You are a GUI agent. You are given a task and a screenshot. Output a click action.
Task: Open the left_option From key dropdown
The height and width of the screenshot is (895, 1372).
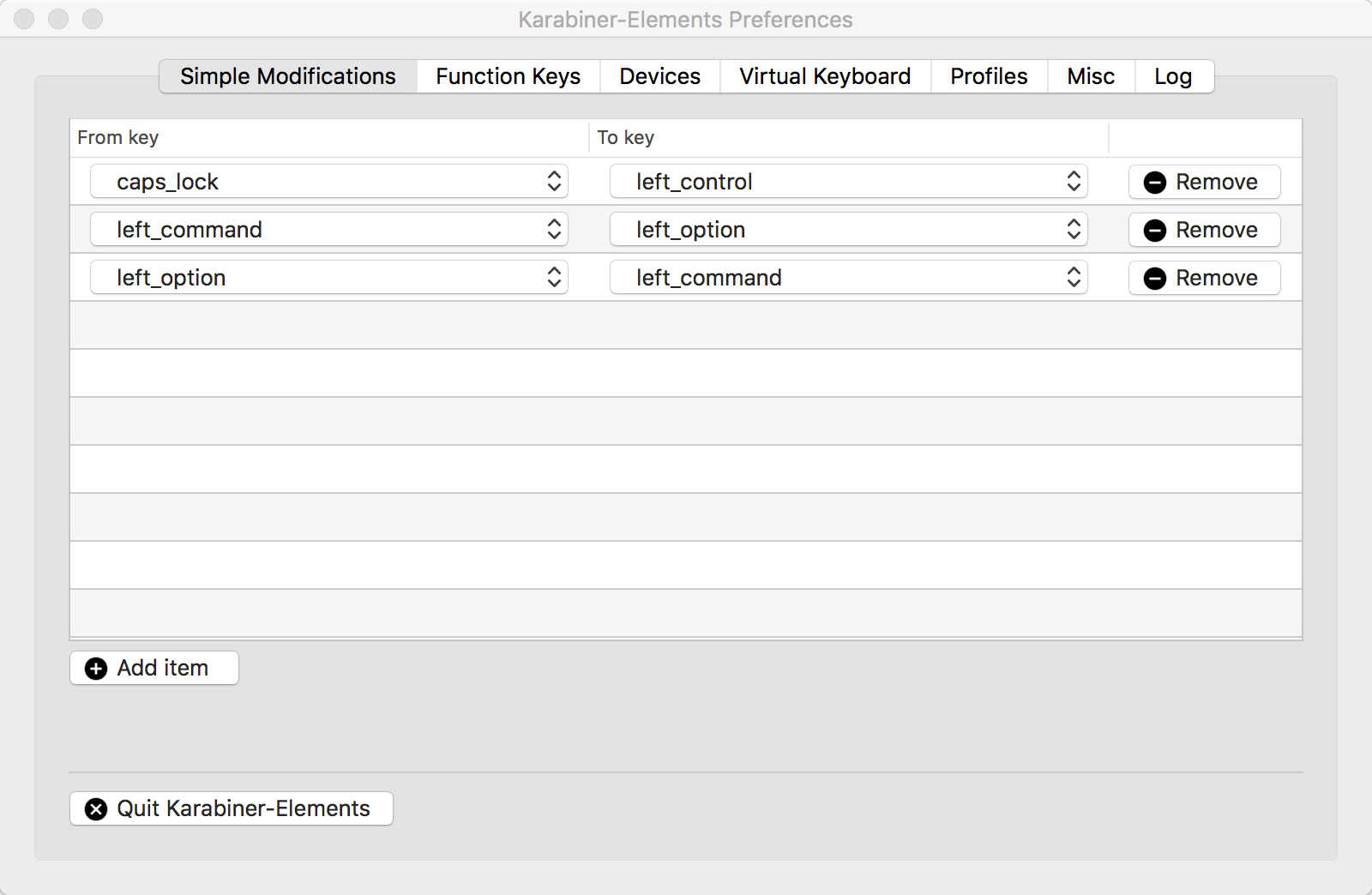pos(329,278)
